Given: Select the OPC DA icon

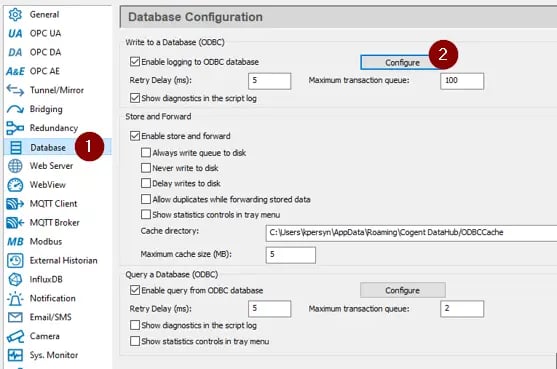Looking at the screenshot, I should pos(15,52).
